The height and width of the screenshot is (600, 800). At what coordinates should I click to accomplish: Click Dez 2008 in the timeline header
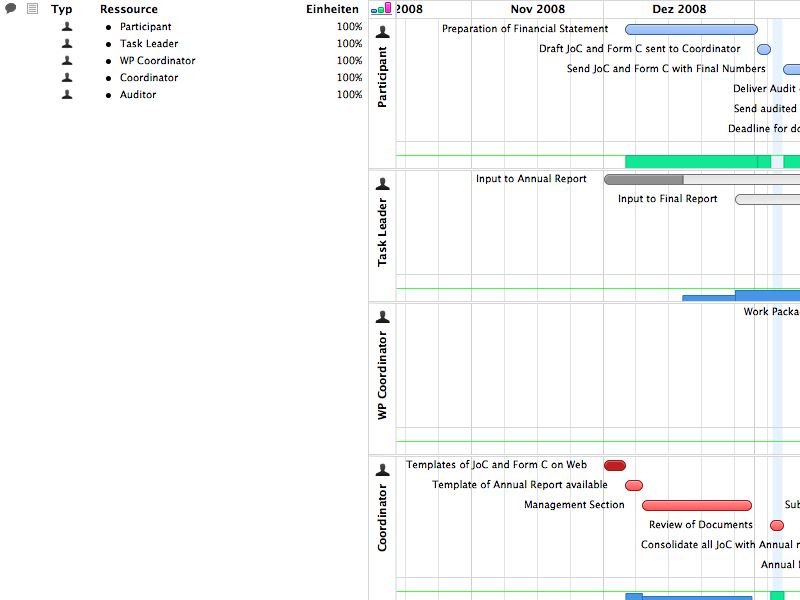[x=679, y=9]
